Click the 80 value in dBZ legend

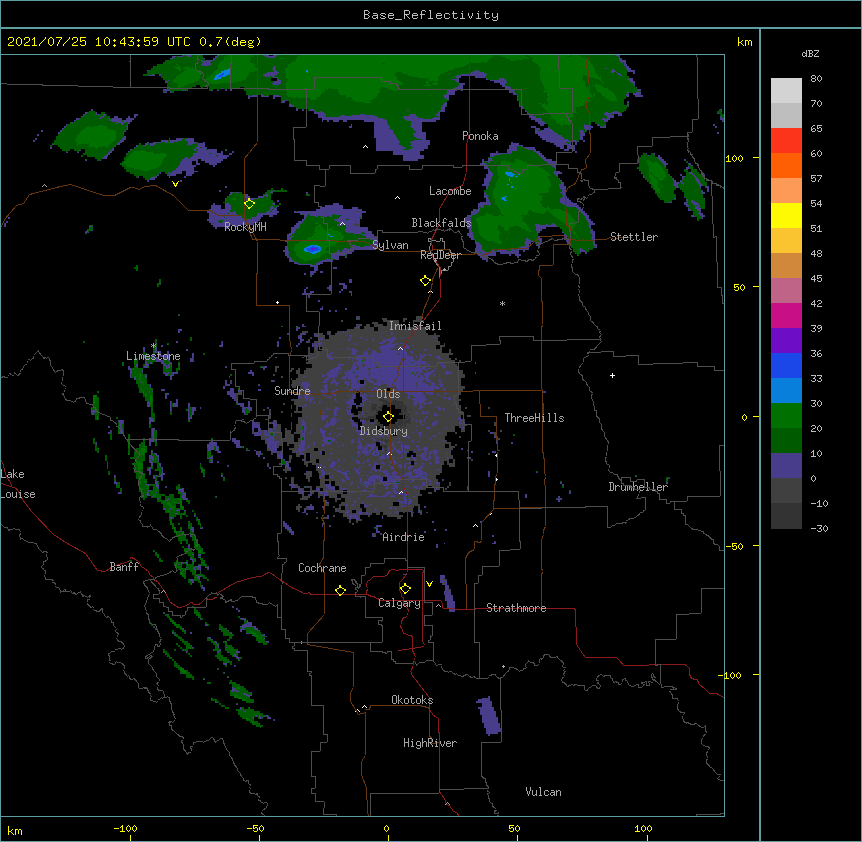[816, 79]
